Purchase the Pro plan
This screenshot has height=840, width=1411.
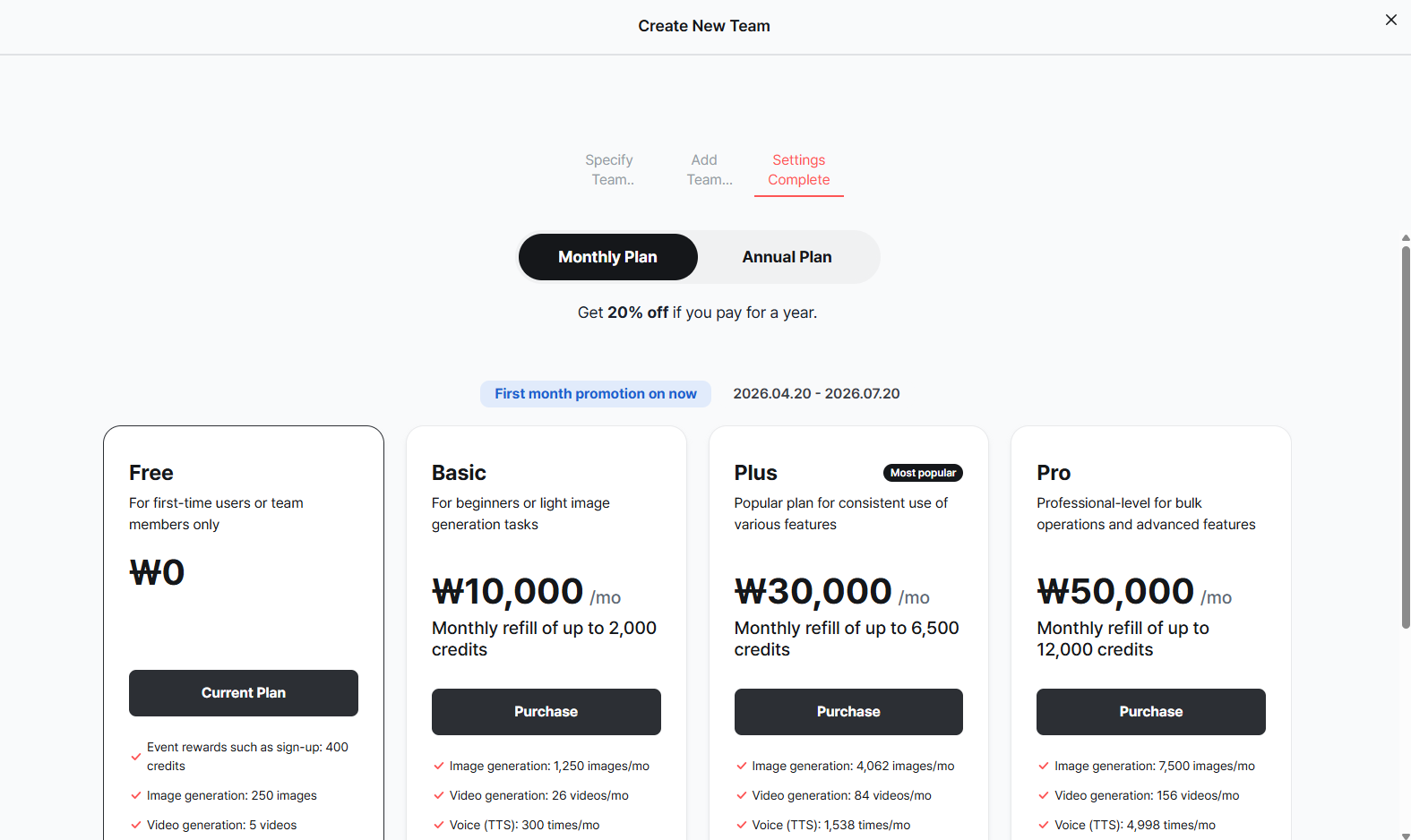point(1151,712)
